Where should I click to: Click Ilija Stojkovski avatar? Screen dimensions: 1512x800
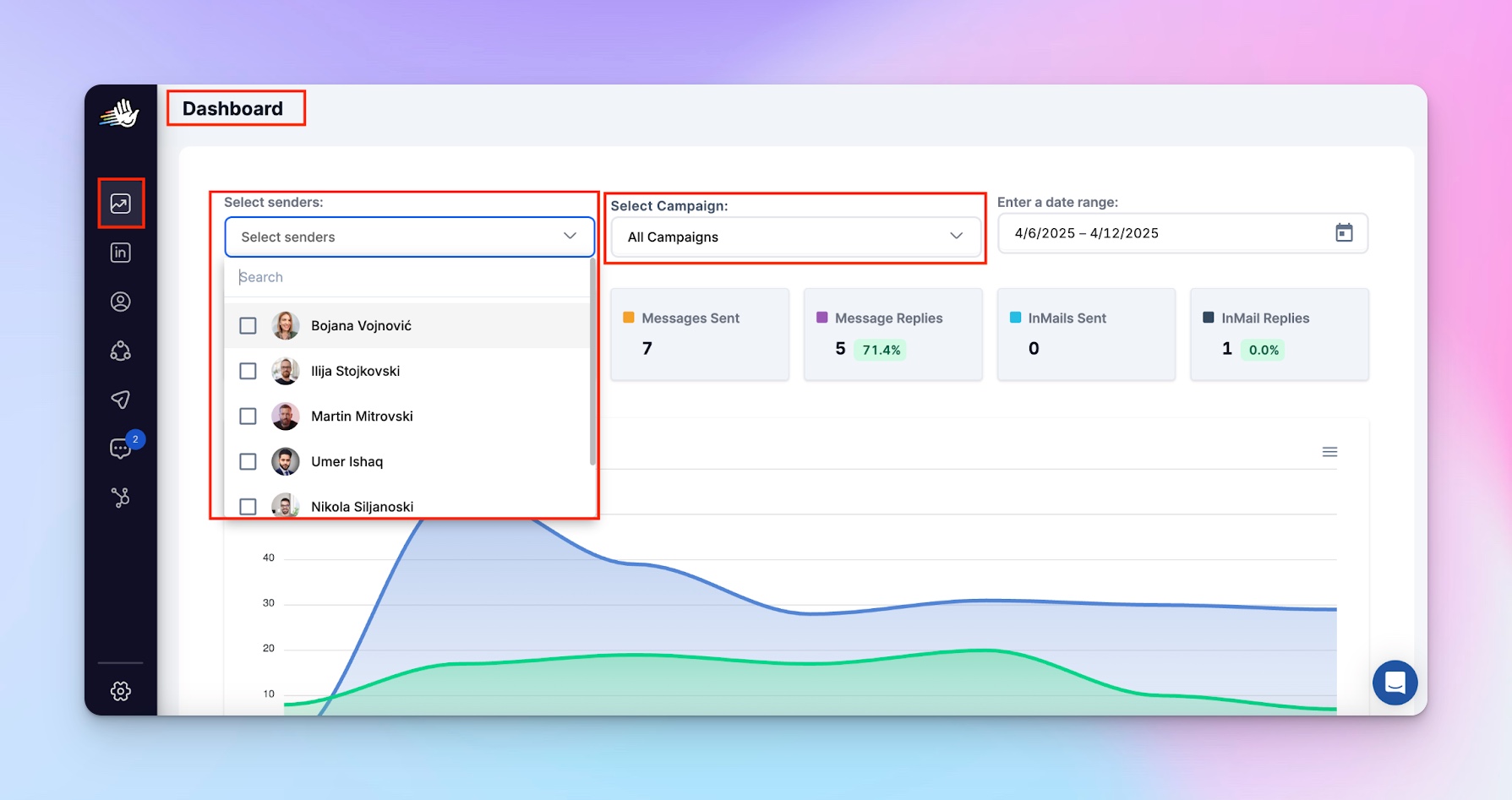coord(286,371)
